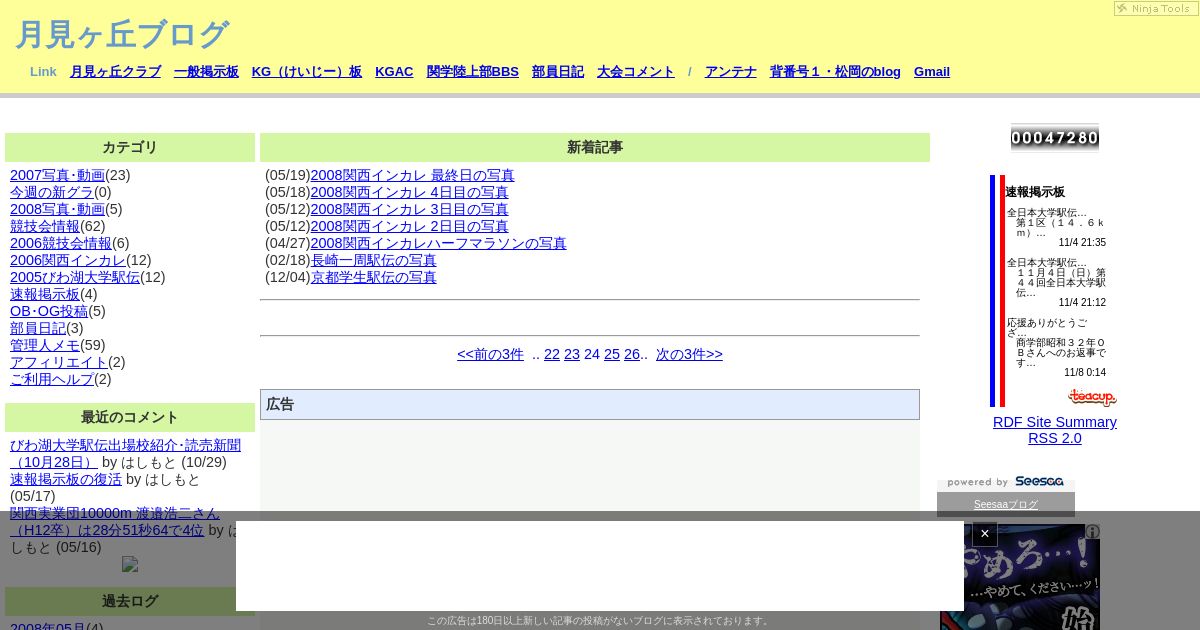Go to next 3 items 次の3件>>
Viewport: 1200px width, 630px height.
[689, 354]
